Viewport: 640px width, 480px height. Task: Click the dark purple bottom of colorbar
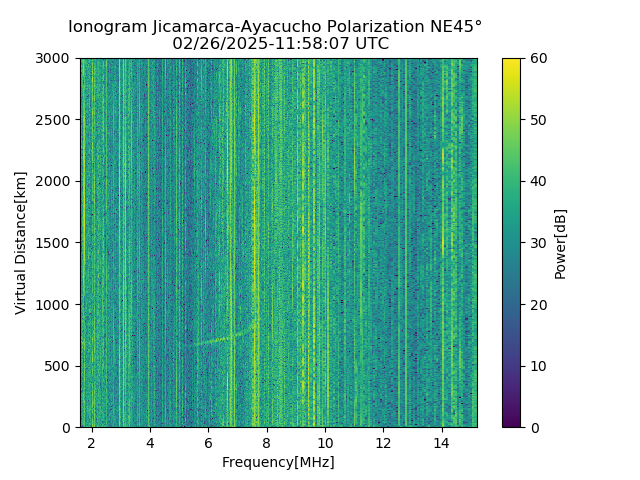[x=511, y=424]
